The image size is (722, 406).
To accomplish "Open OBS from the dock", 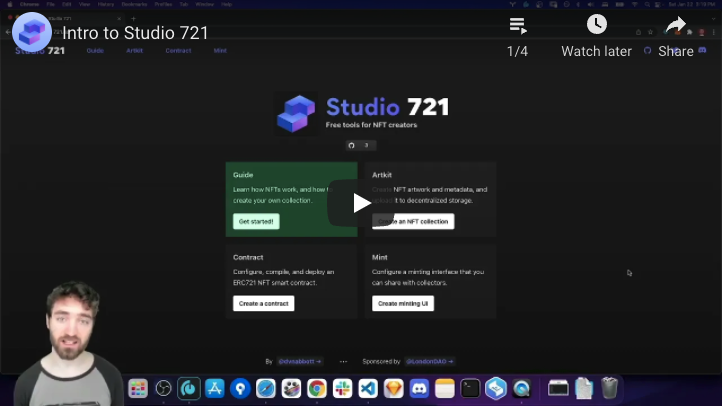I will point(163,389).
